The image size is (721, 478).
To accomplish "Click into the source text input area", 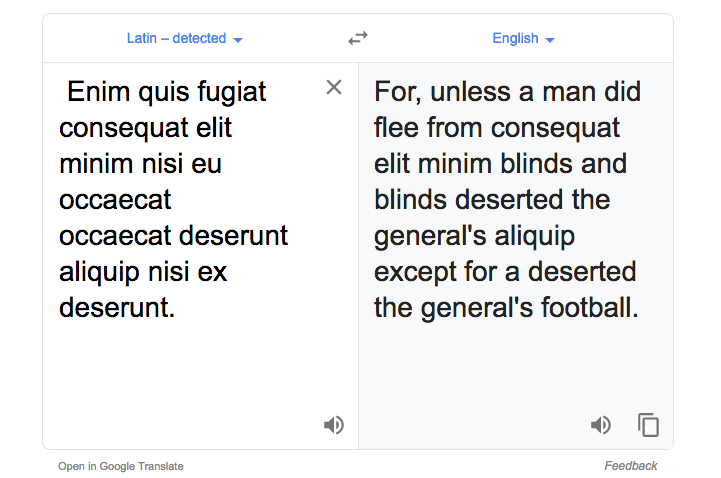I will pos(190,370).
